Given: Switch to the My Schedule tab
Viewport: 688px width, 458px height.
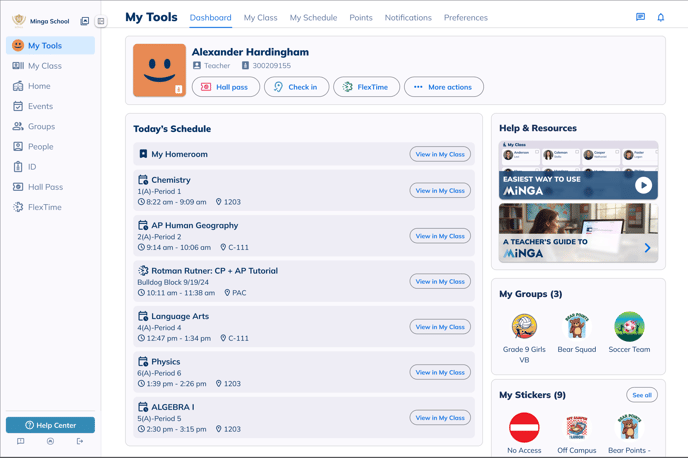Looking at the screenshot, I should click(x=313, y=17).
